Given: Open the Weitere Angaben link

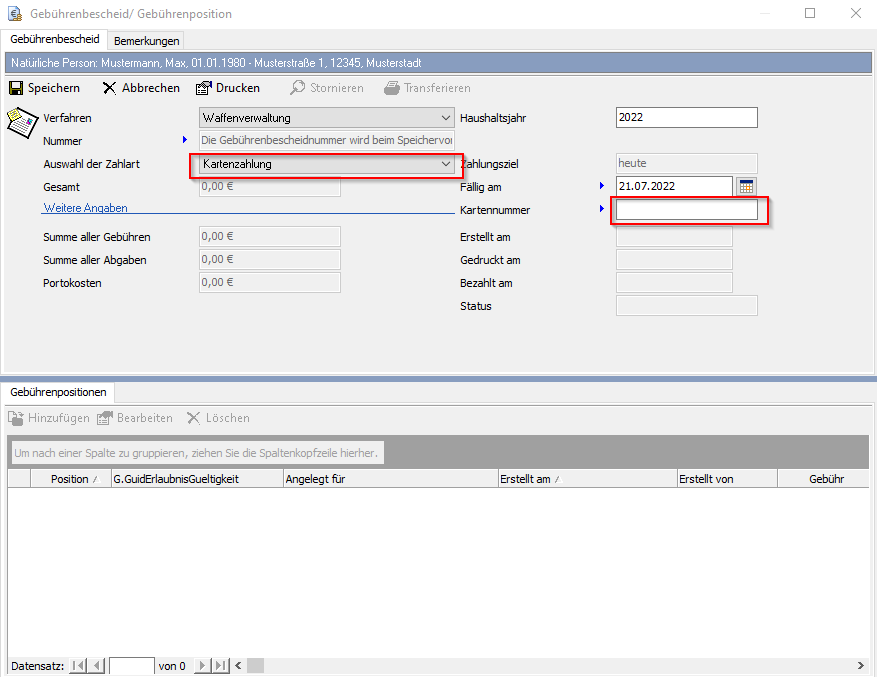Looking at the screenshot, I should (85, 208).
